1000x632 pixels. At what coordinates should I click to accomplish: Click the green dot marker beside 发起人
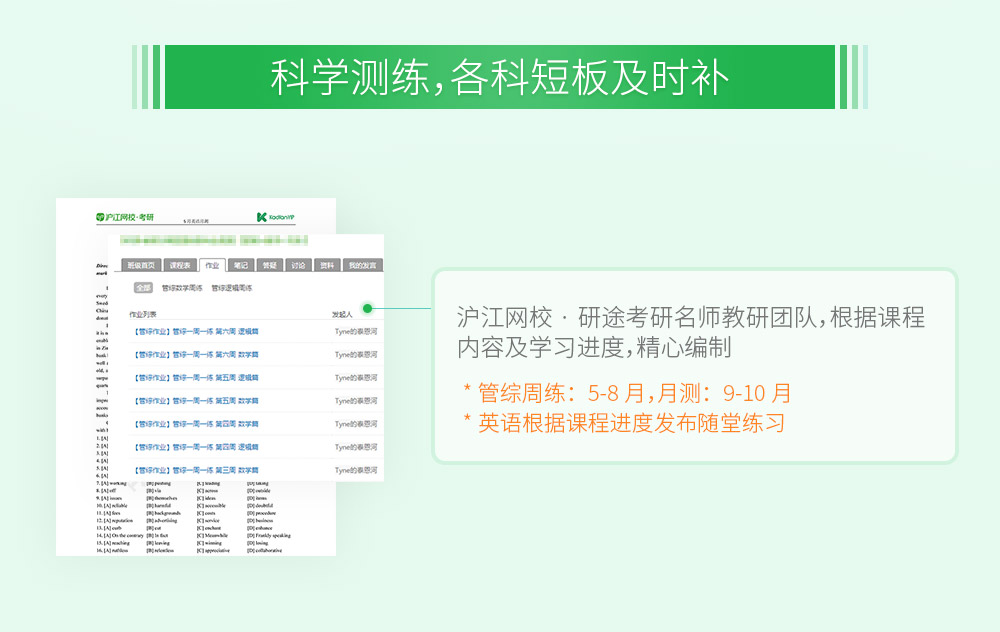pos(369,309)
